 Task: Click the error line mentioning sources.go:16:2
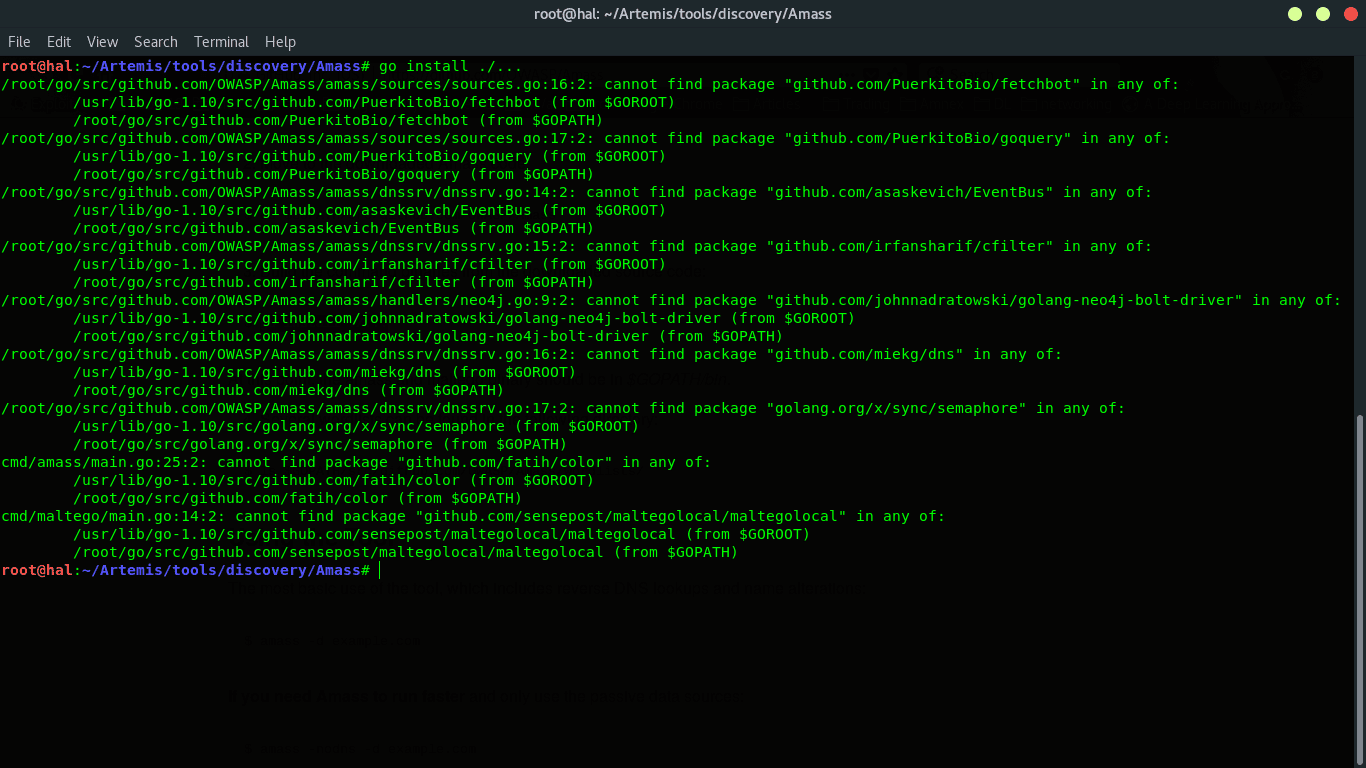pos(590,84)
